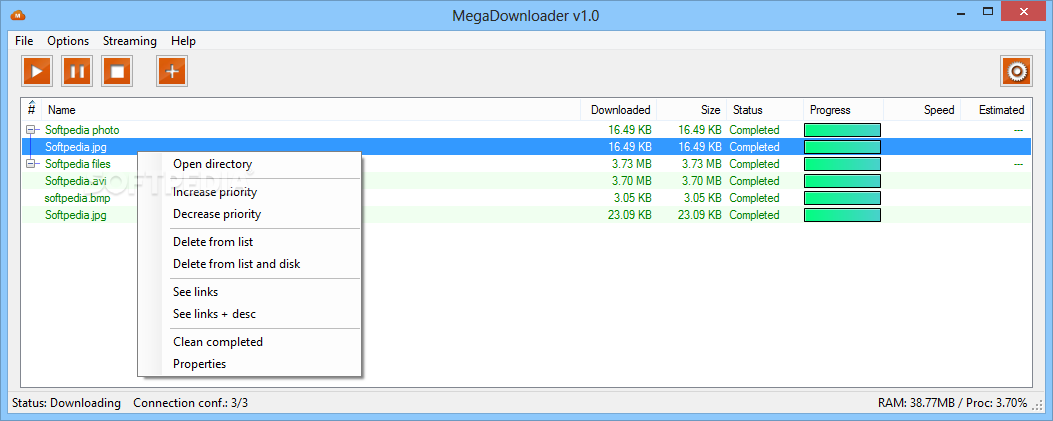Click the RAM and Proc usage readout
The image size is (1053, 421).
[x=952, y=403]
